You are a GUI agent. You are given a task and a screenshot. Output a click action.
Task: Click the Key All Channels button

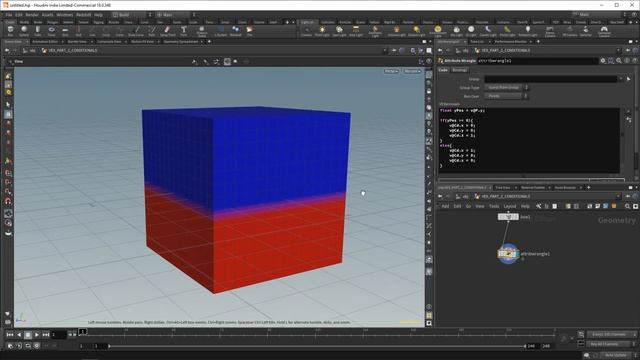[x=608, y=344]
